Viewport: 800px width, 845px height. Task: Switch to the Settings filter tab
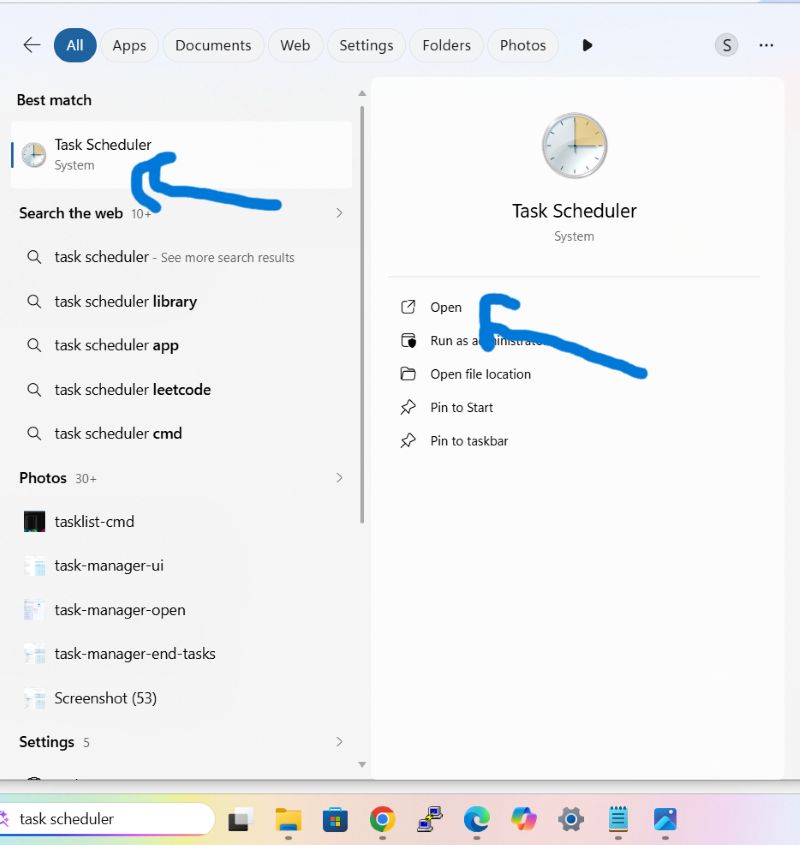(366, 45)
